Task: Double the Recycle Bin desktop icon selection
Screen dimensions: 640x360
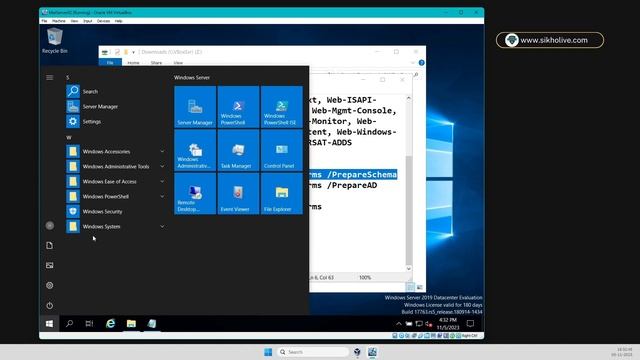Action: pos(54,41)
